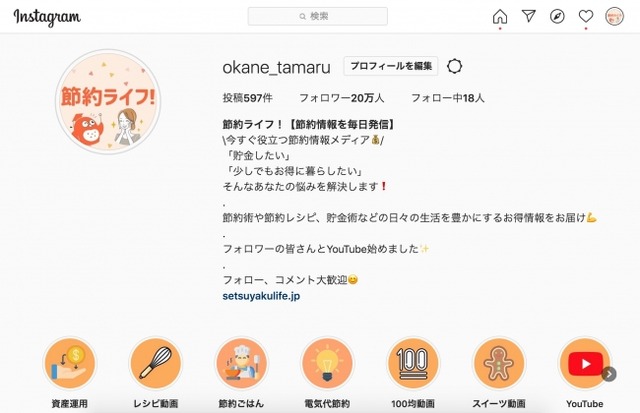Focus the 検索 search field
The height and width of the screenshot is (413, 640).
318,16
